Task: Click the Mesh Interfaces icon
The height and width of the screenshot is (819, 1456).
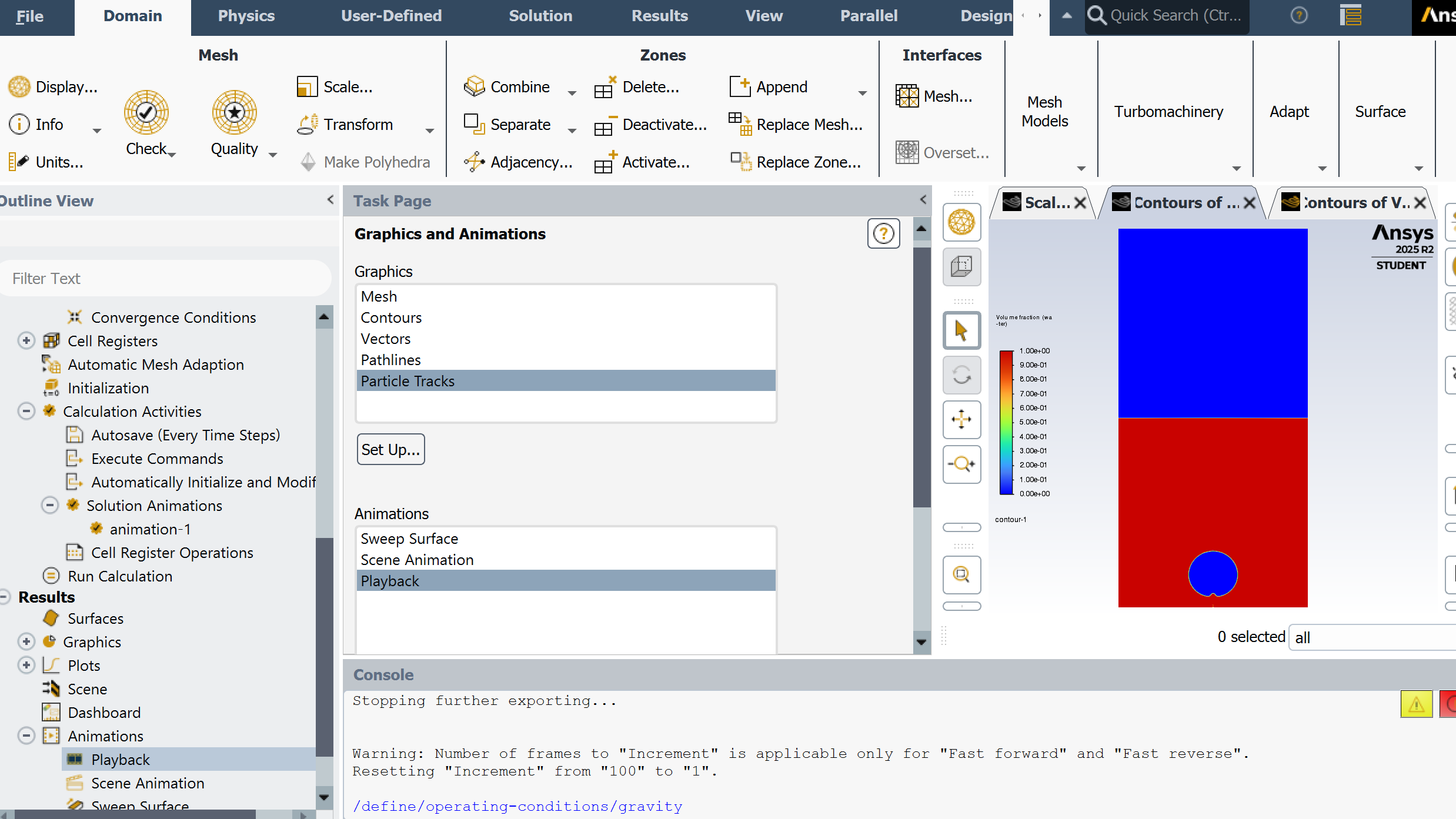Action: (x=907, y=96)
